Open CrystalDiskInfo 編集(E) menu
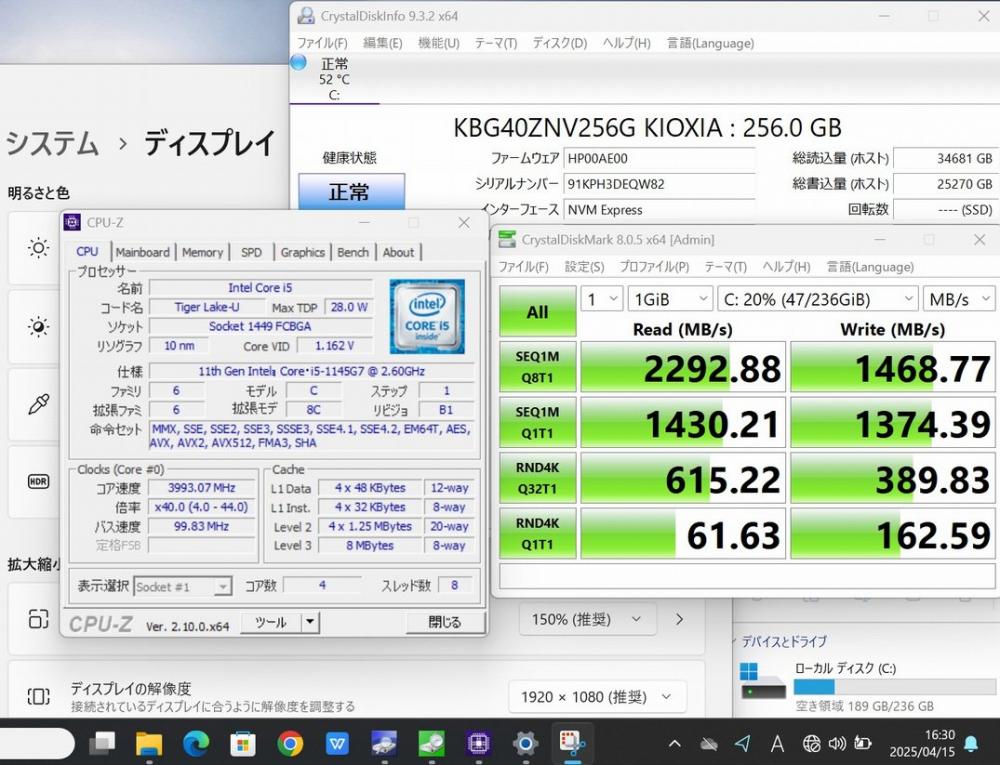Image resolution: width=1000 pixels, height=765 pixels. (383, 43)
